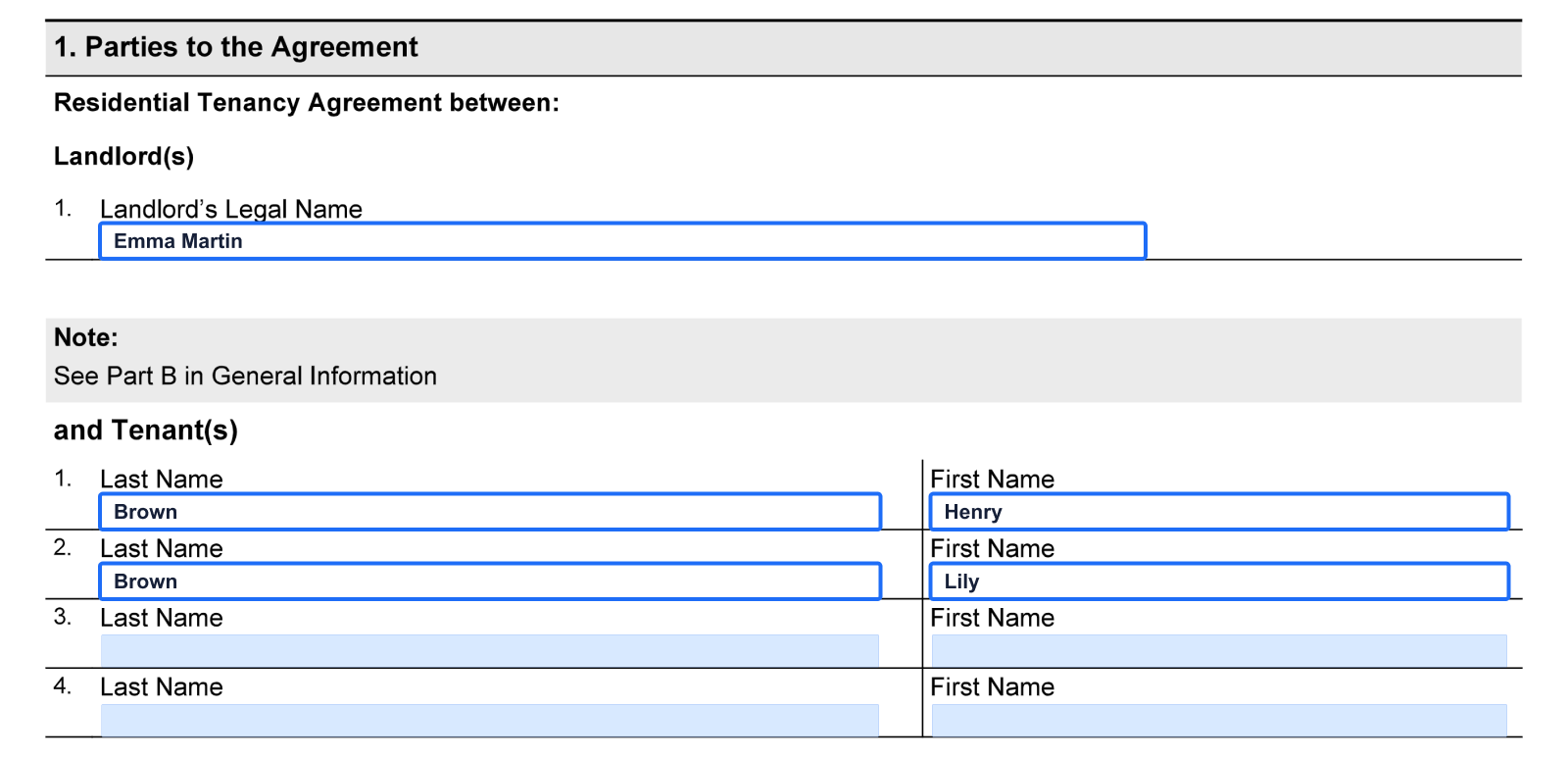The width and height of the screenshot is (1568, 758).
Task: Click the First Name label for tenant 2
Action: (993, 548)
